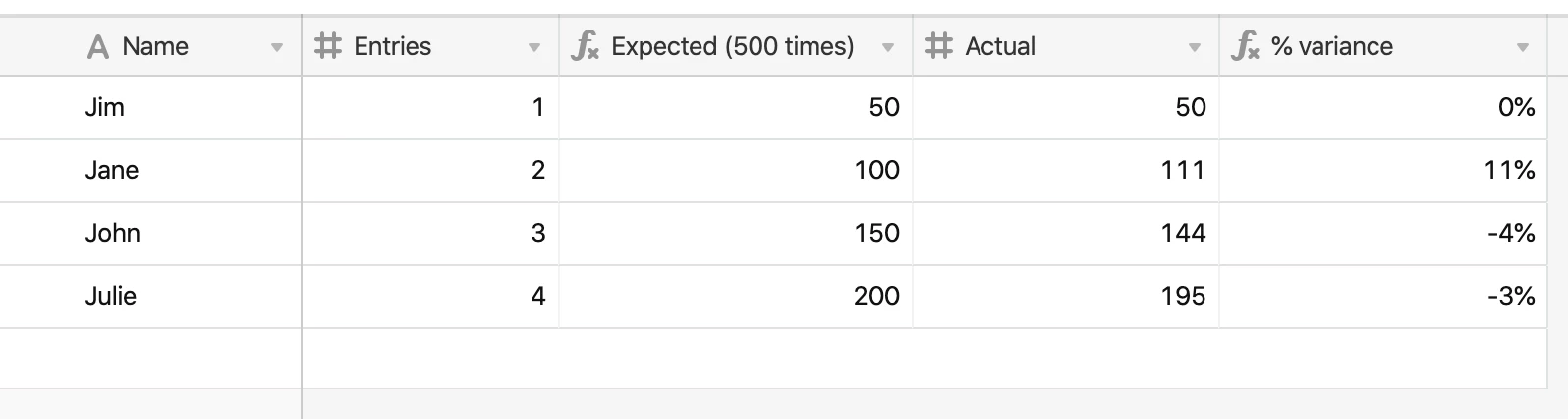1568x419 pixels.
Task: Select the variance cell showing 11%
Action: [1383, 170]
